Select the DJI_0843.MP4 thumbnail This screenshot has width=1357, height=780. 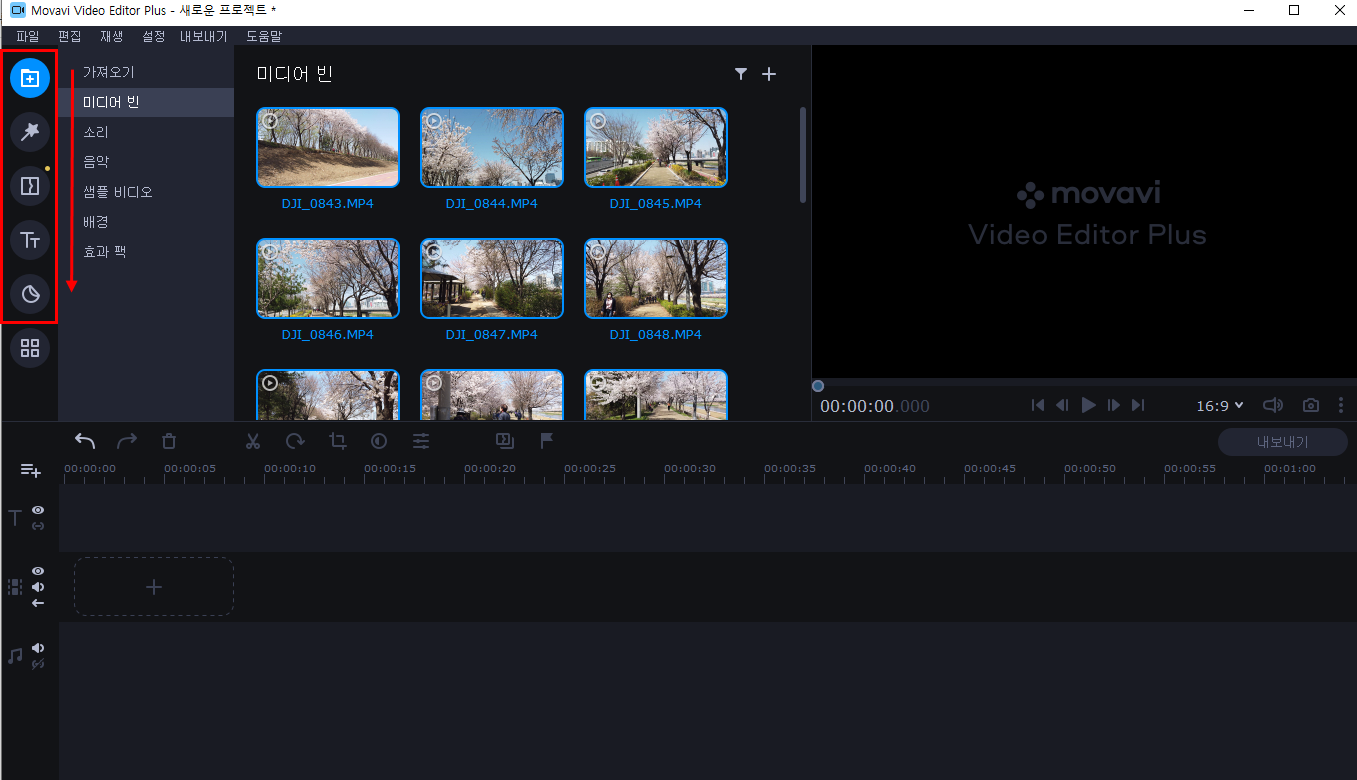[x=328, y=148]
